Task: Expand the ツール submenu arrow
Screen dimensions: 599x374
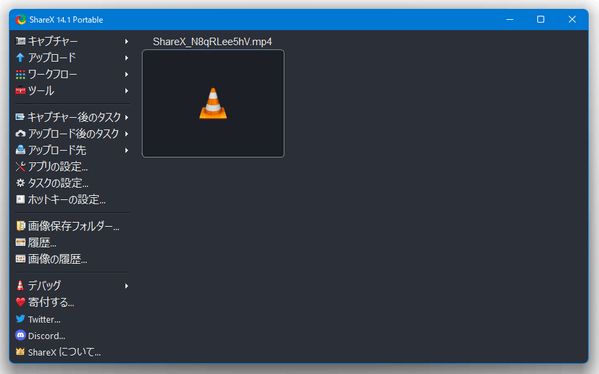Action: point(126,91)
